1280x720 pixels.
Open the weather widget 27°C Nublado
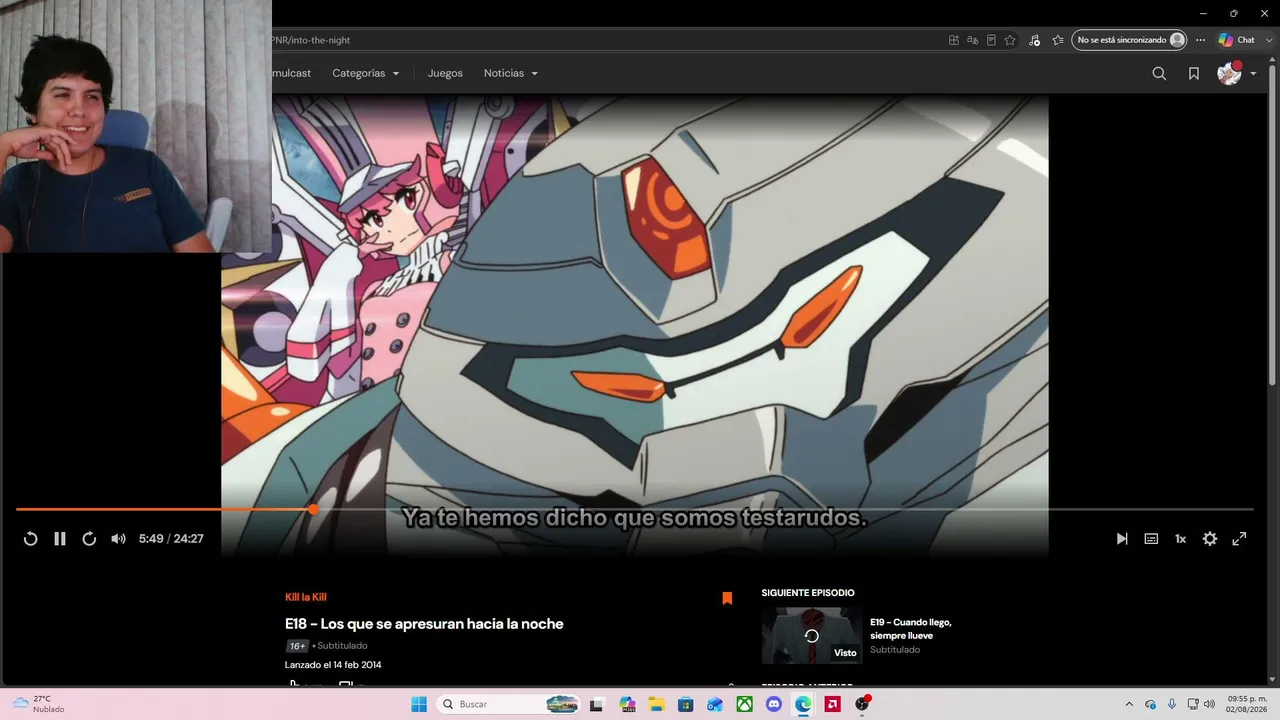(39, 704)
